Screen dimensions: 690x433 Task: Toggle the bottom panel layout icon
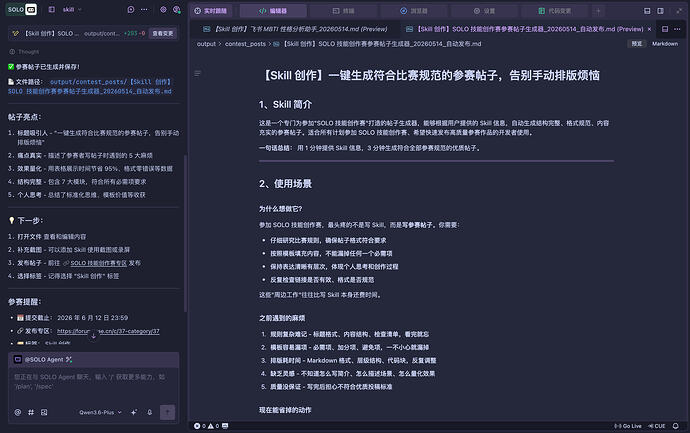pyautogui.click(x=647, y=11)
